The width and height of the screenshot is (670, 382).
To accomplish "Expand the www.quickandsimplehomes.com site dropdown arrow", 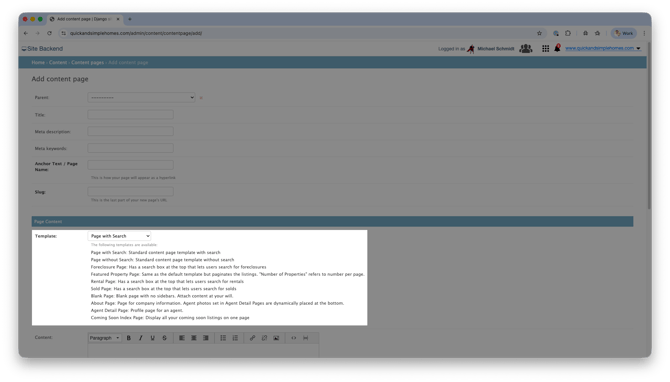I will [638, 49].
